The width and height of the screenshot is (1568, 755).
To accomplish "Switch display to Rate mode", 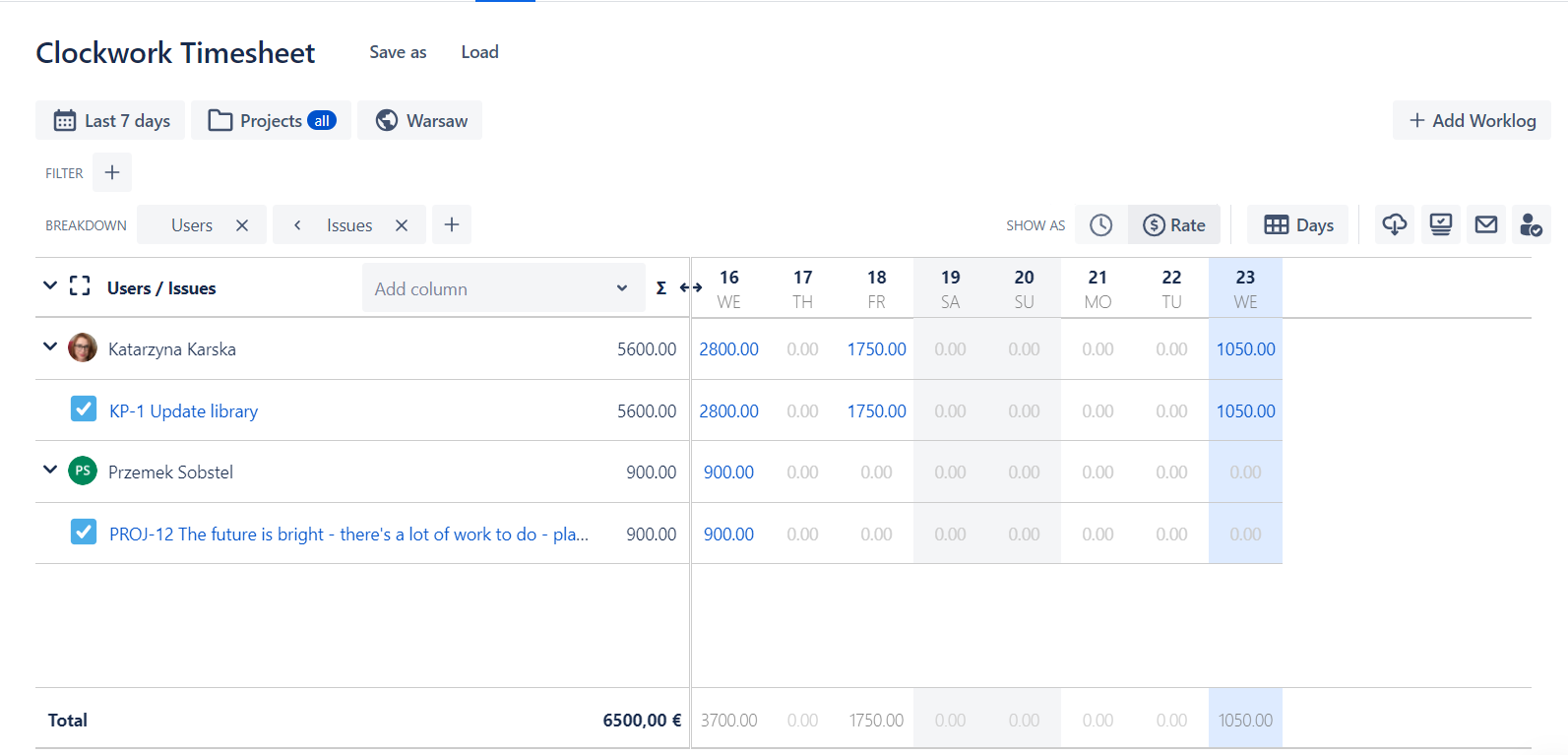I will (1174, 225).
